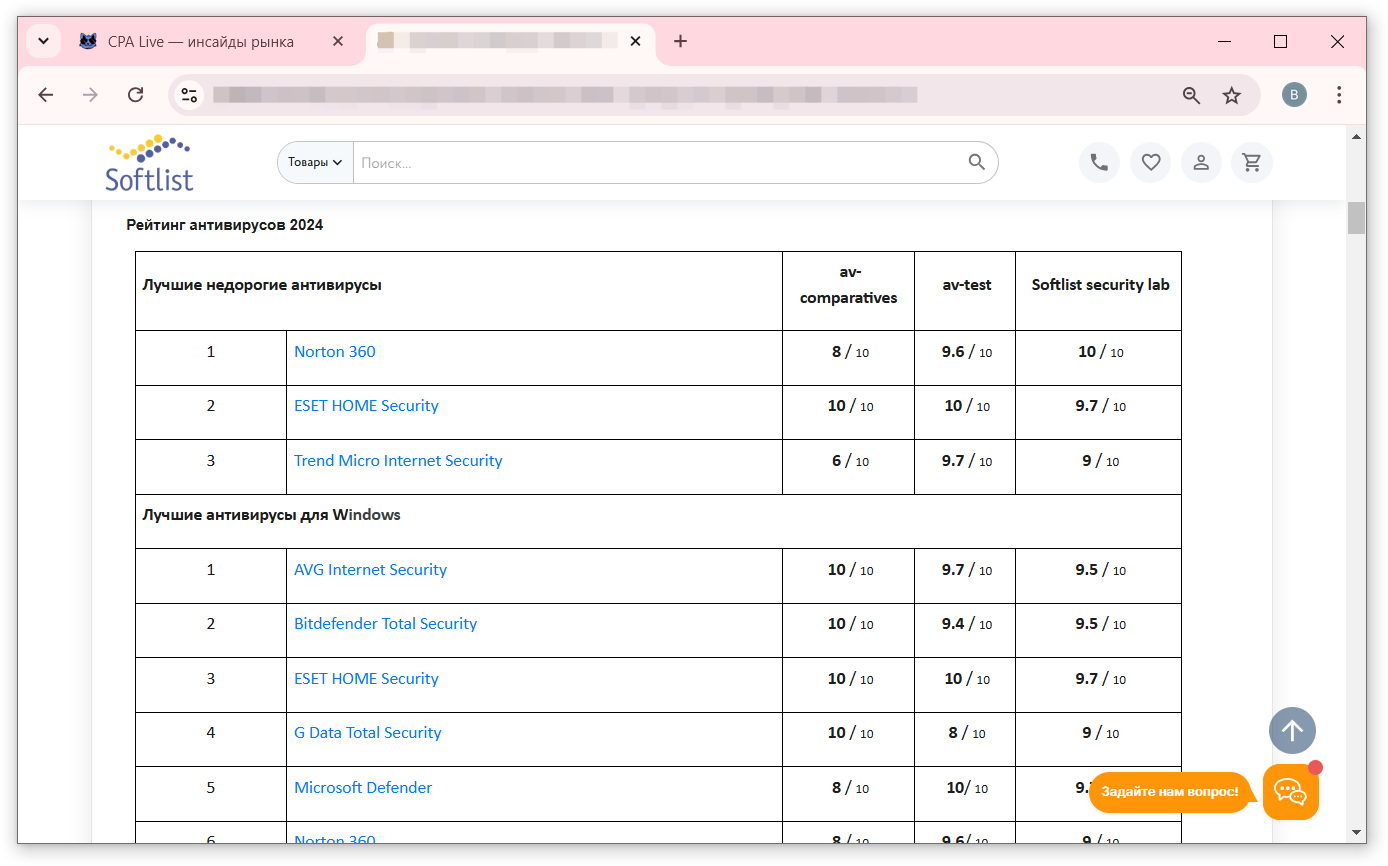Open site information icon in address bar
1388x866 pixels.
click(189, 95)
